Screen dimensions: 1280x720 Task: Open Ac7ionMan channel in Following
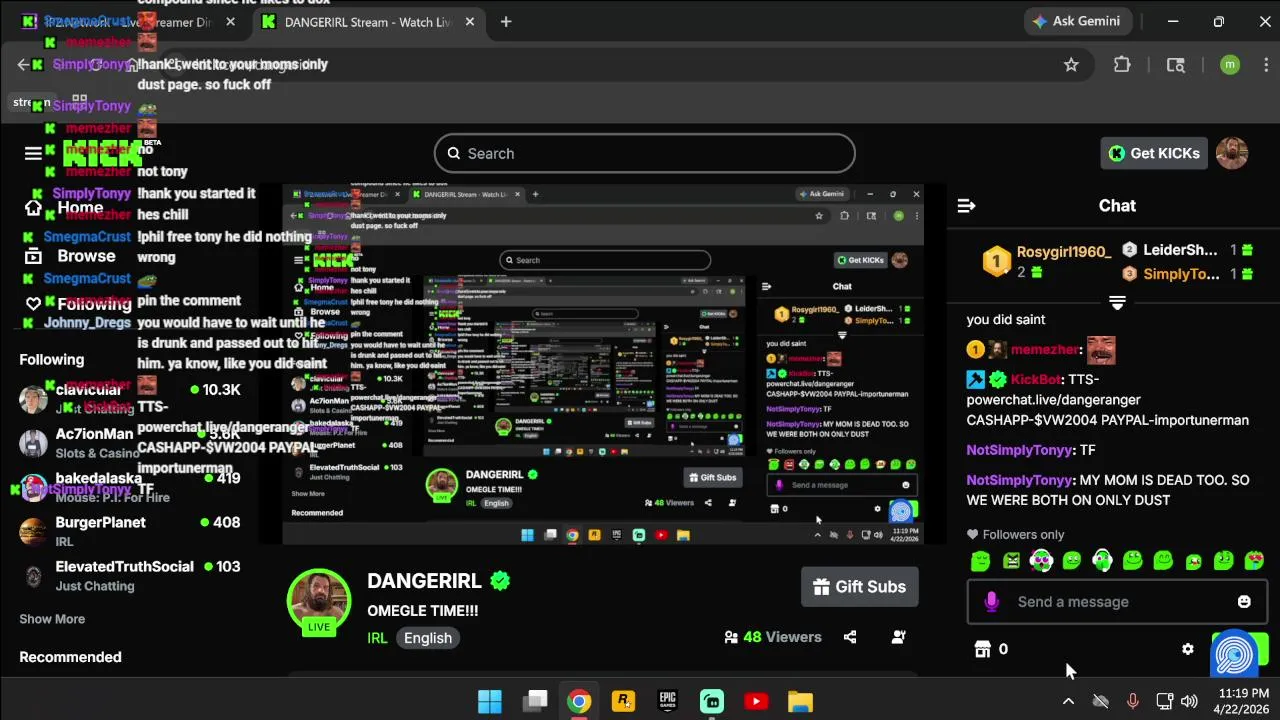pos(130,443)
